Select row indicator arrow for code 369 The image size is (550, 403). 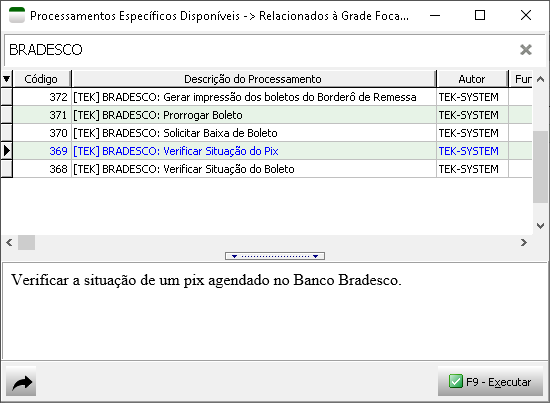click(7, 151)
